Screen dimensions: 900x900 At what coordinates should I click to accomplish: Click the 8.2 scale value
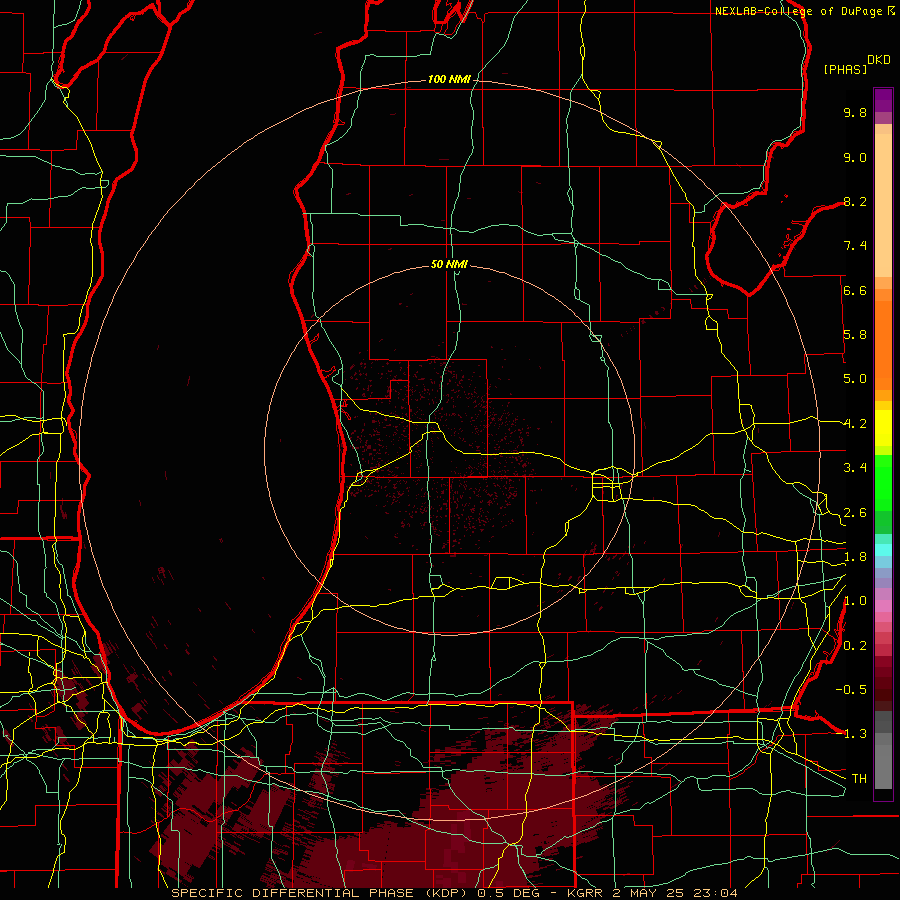[x=855, y=201]
